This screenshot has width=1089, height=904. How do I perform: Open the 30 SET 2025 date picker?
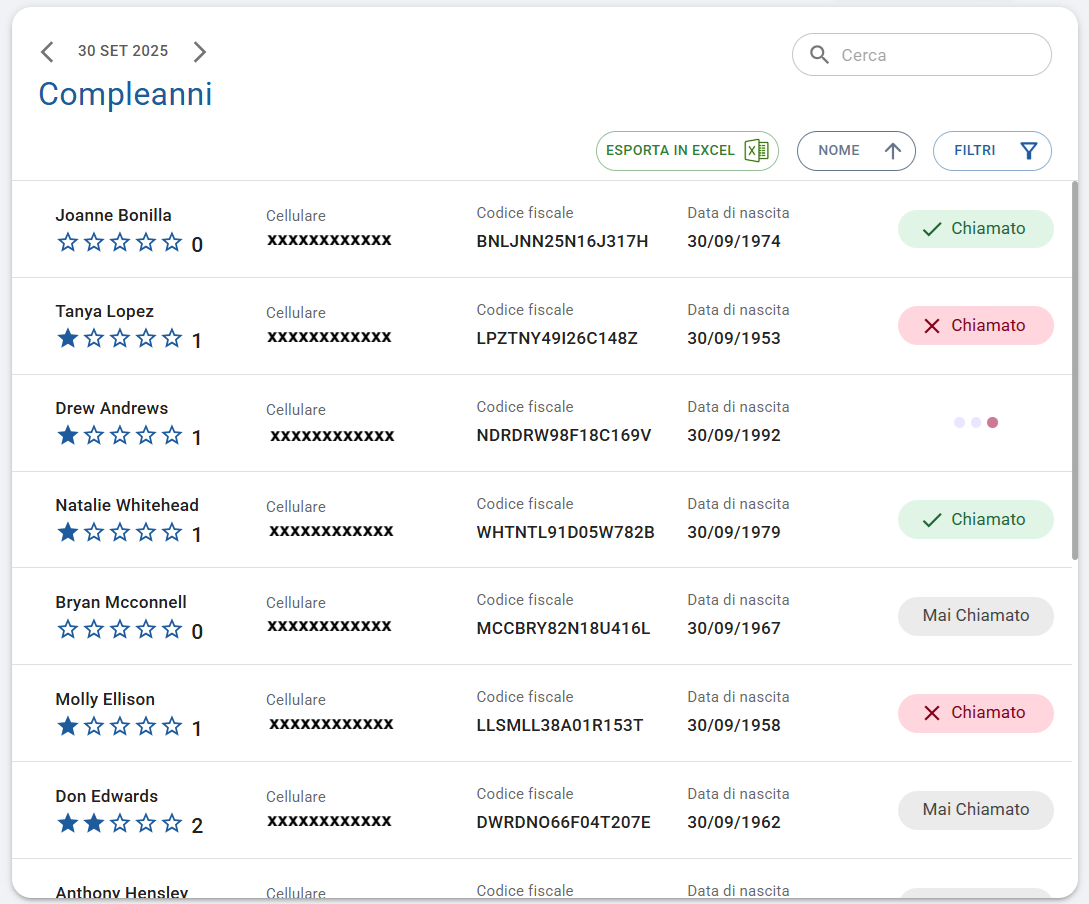123,51
